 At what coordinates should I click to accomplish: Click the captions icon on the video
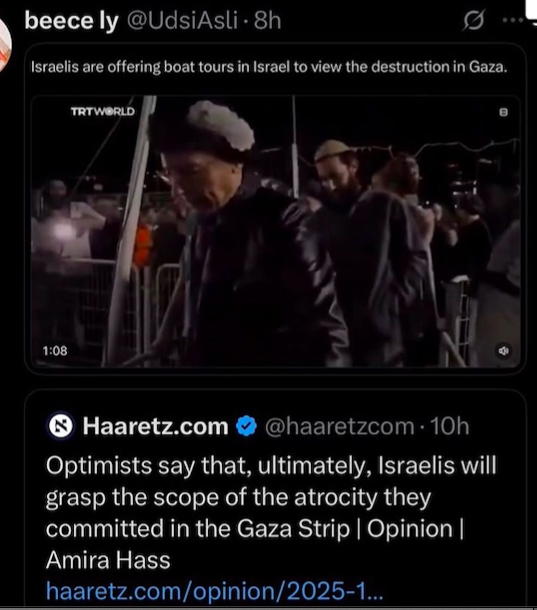504,112
